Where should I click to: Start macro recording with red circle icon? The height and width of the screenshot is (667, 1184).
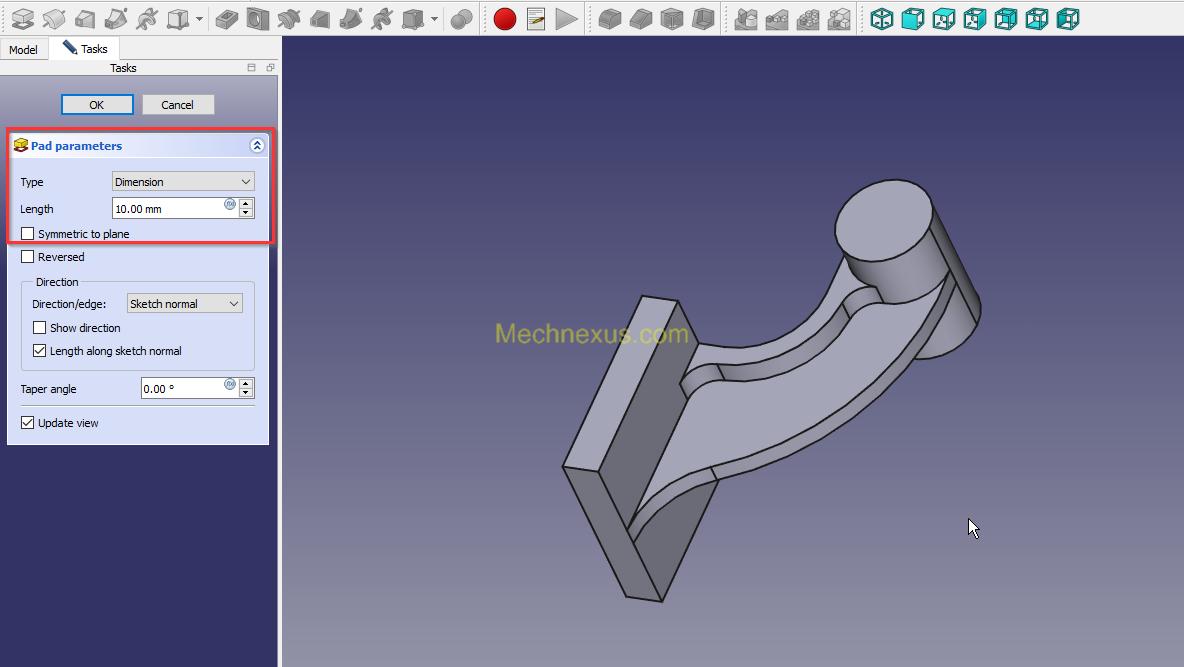point(505,19)
